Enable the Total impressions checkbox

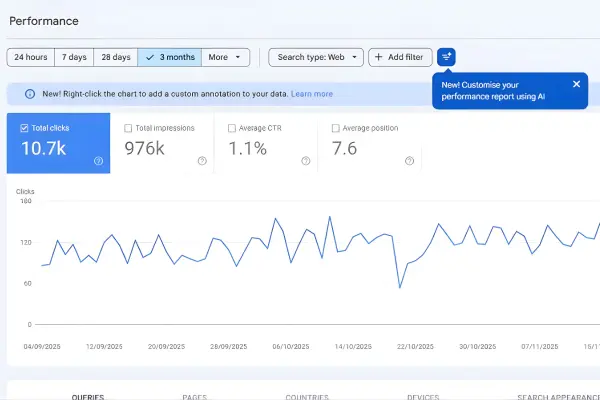[128, 128]
